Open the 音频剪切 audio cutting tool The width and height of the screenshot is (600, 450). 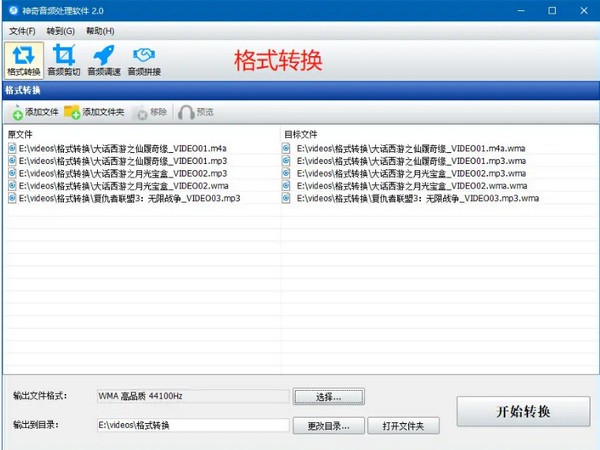pyautogui.click(x=65, y=60)
